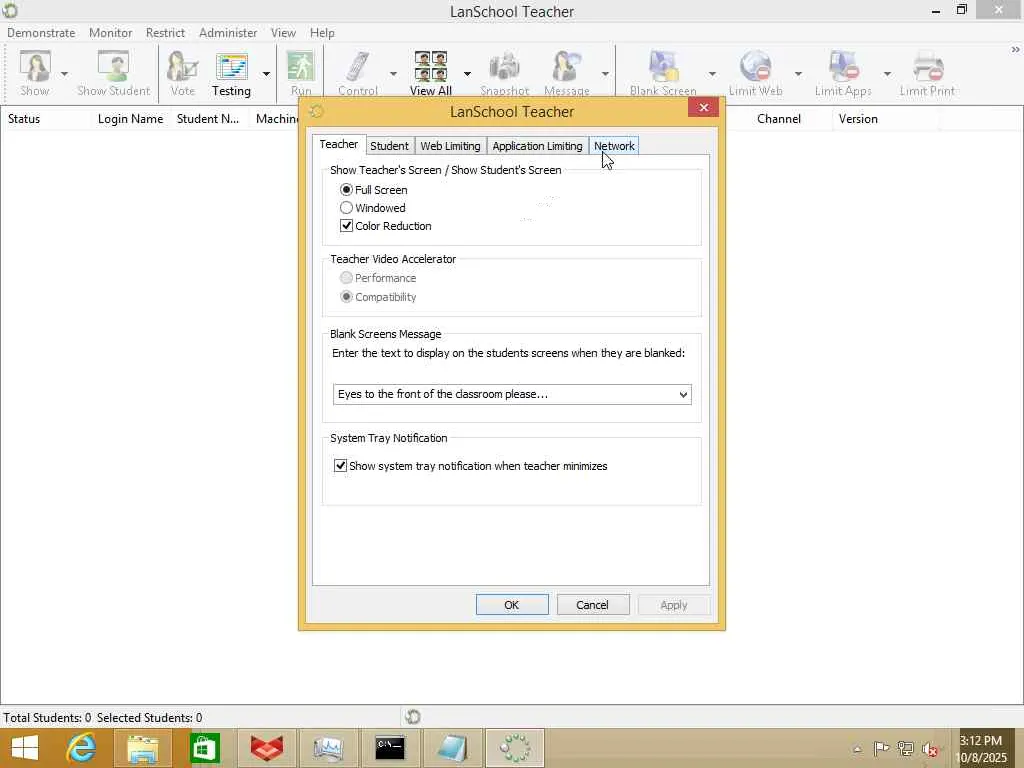Viewport: 1024px width, 768px height.
Task: Open the View menu
Action: click(283, 33)
